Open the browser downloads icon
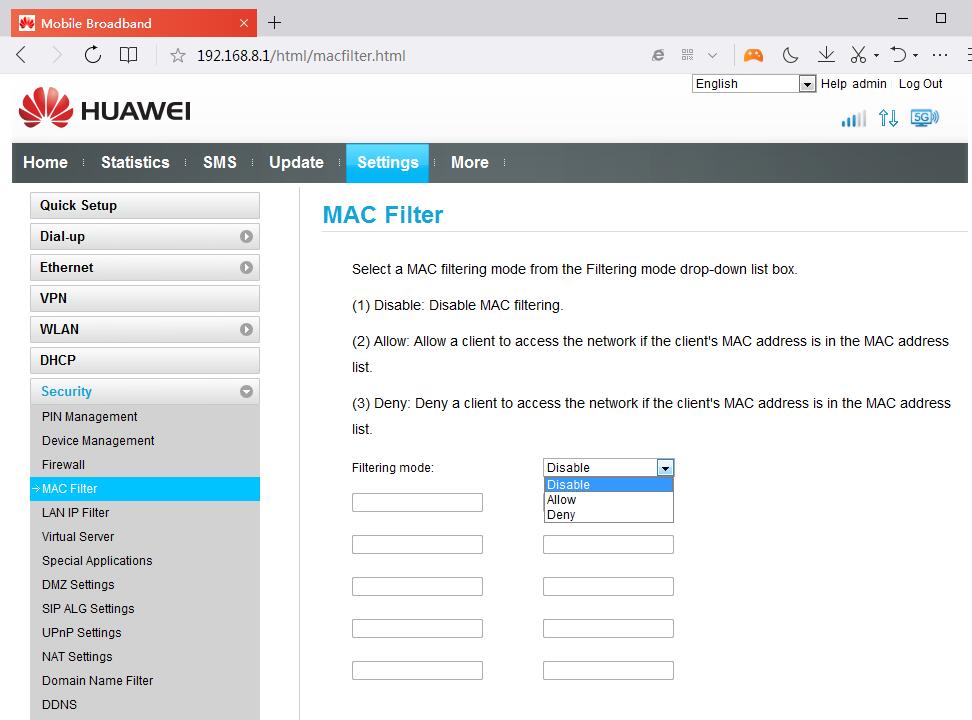This screenshot has width=972, height=720. (x=826, y=55)
